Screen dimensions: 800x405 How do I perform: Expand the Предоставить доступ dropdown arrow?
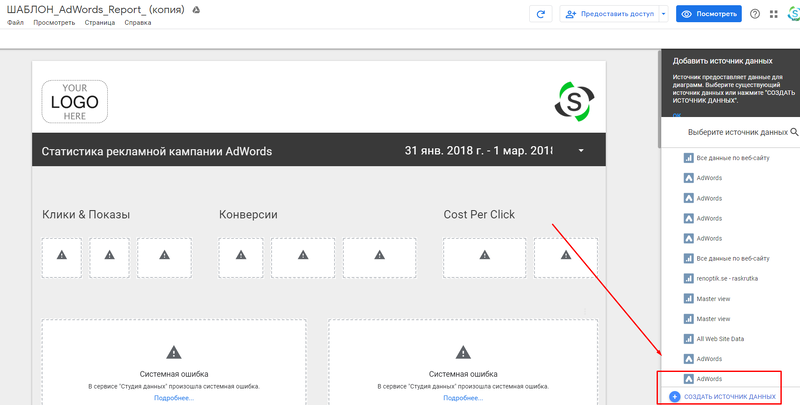pyautogui.click(x=663, y=14)
